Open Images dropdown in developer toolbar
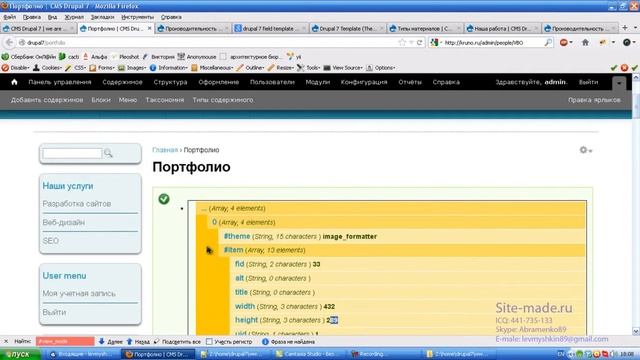The width and height of the screenshot is (640, 360). point(131,68)
